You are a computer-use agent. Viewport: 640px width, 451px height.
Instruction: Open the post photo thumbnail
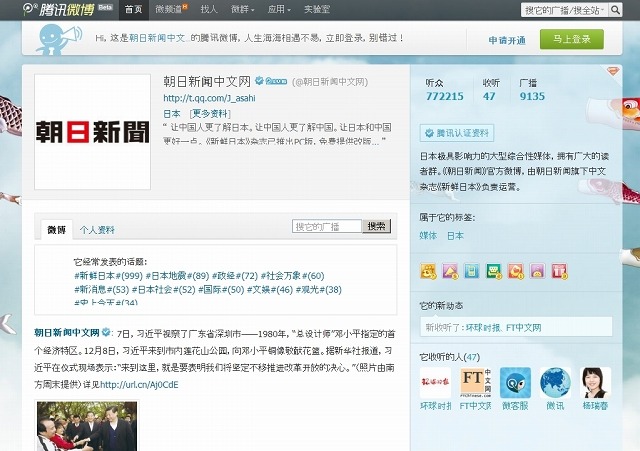(x=87, y=426)
